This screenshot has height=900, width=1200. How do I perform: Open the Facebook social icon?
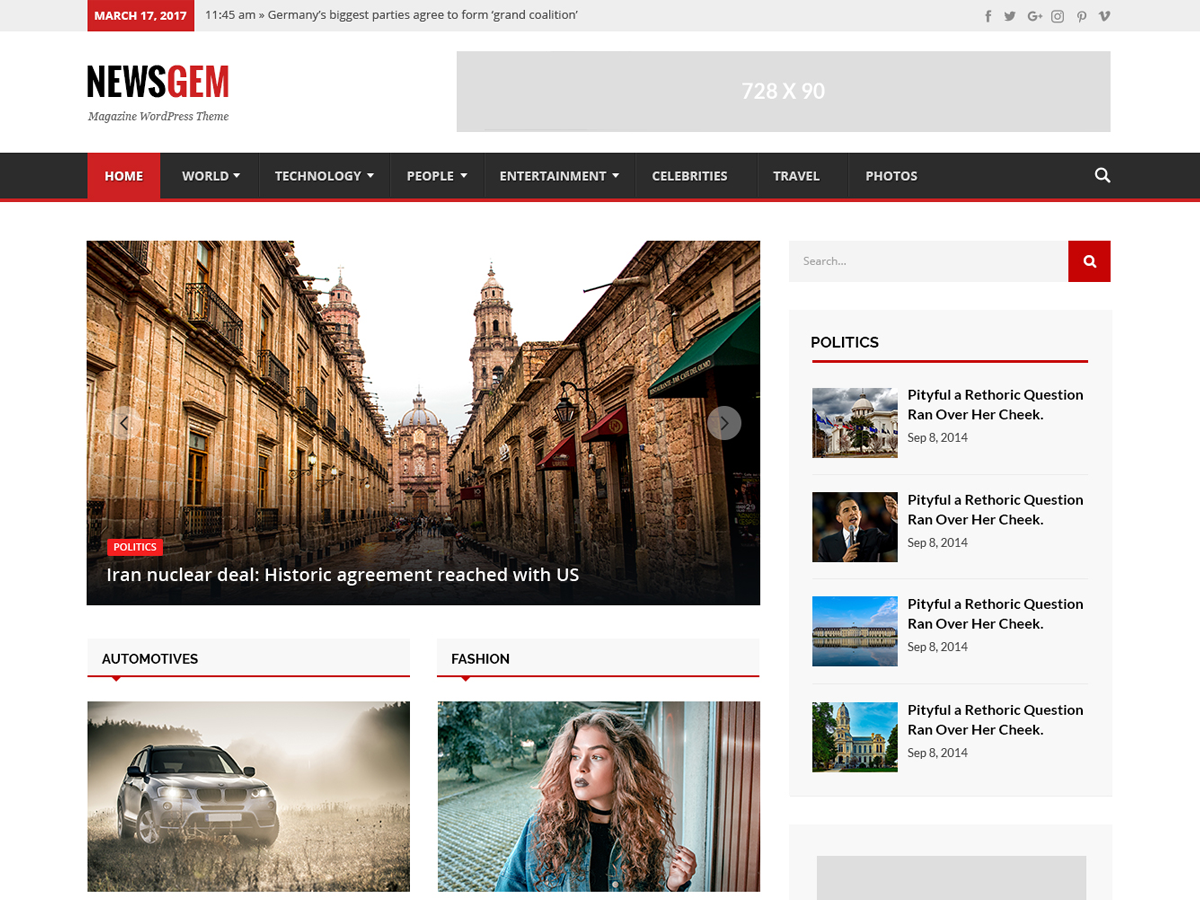tap(988, 15)
